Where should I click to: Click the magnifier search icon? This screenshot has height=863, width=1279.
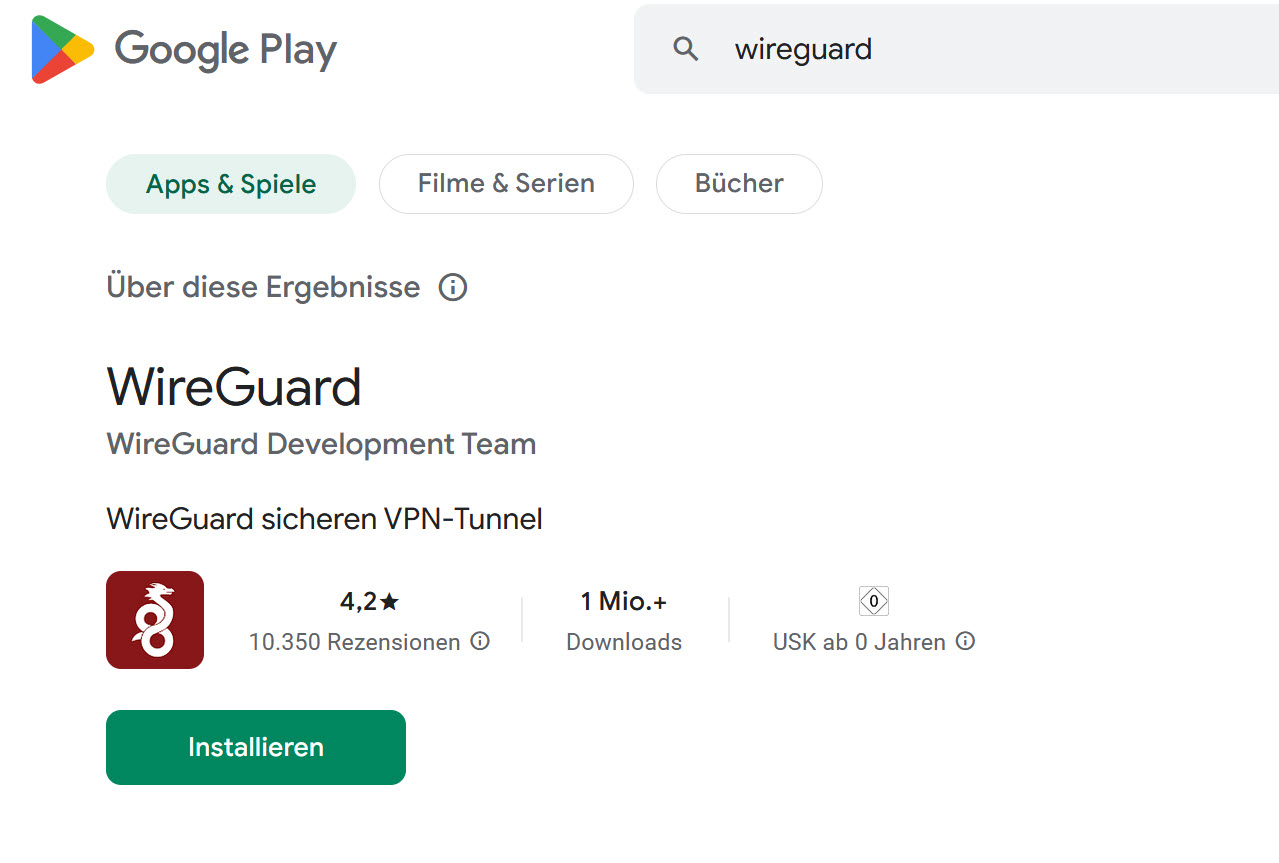[685, 49]
